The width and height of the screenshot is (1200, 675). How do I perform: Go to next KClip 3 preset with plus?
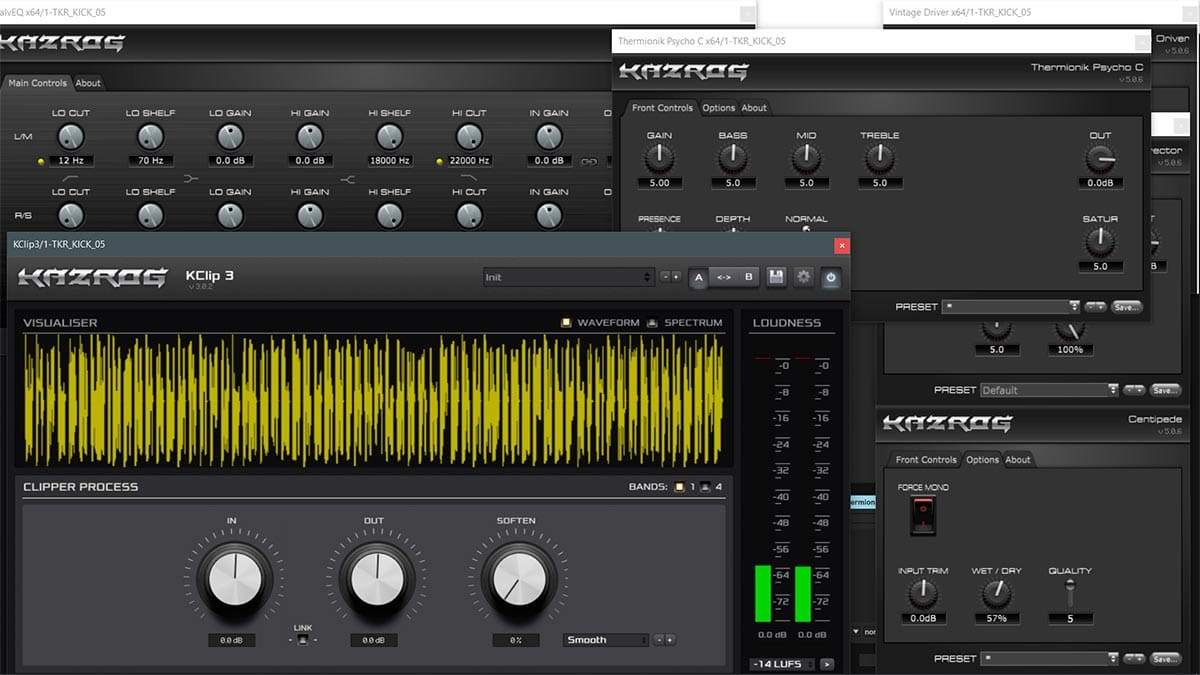[676, 277]
